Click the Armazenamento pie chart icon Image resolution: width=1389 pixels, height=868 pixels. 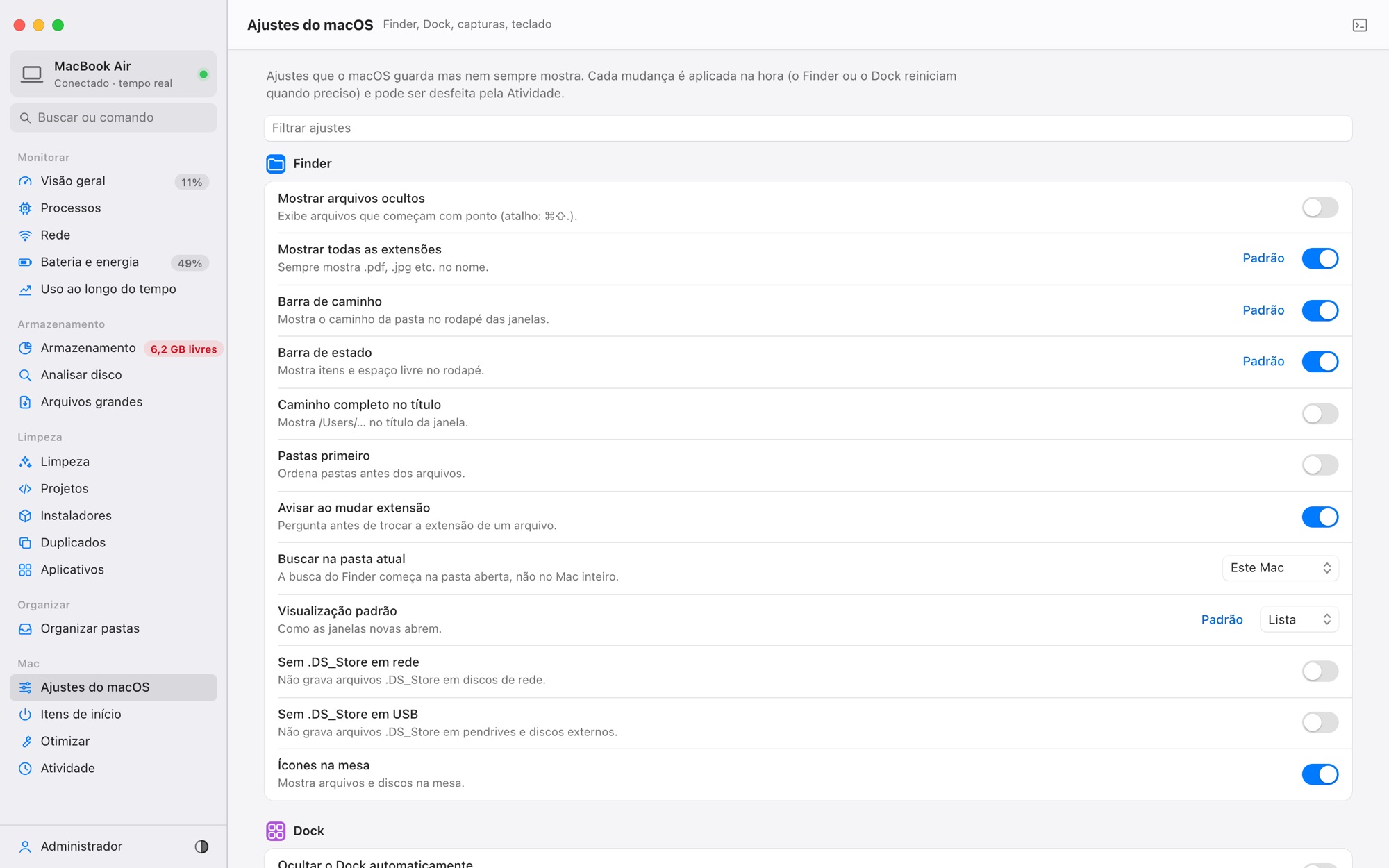[25, 348]
